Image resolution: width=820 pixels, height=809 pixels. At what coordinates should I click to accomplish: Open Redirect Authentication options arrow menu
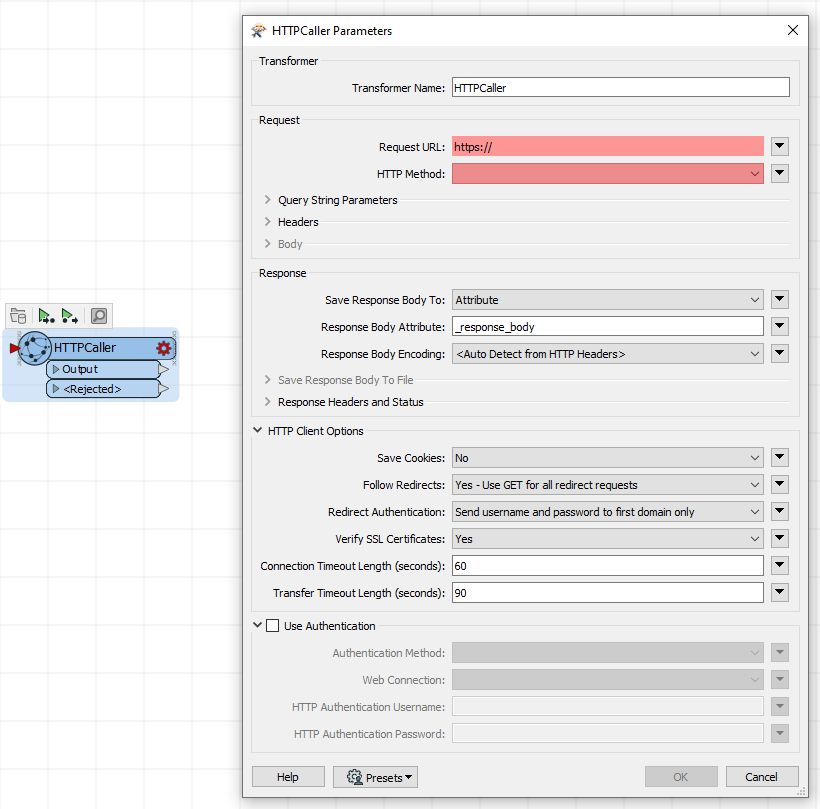780,511
